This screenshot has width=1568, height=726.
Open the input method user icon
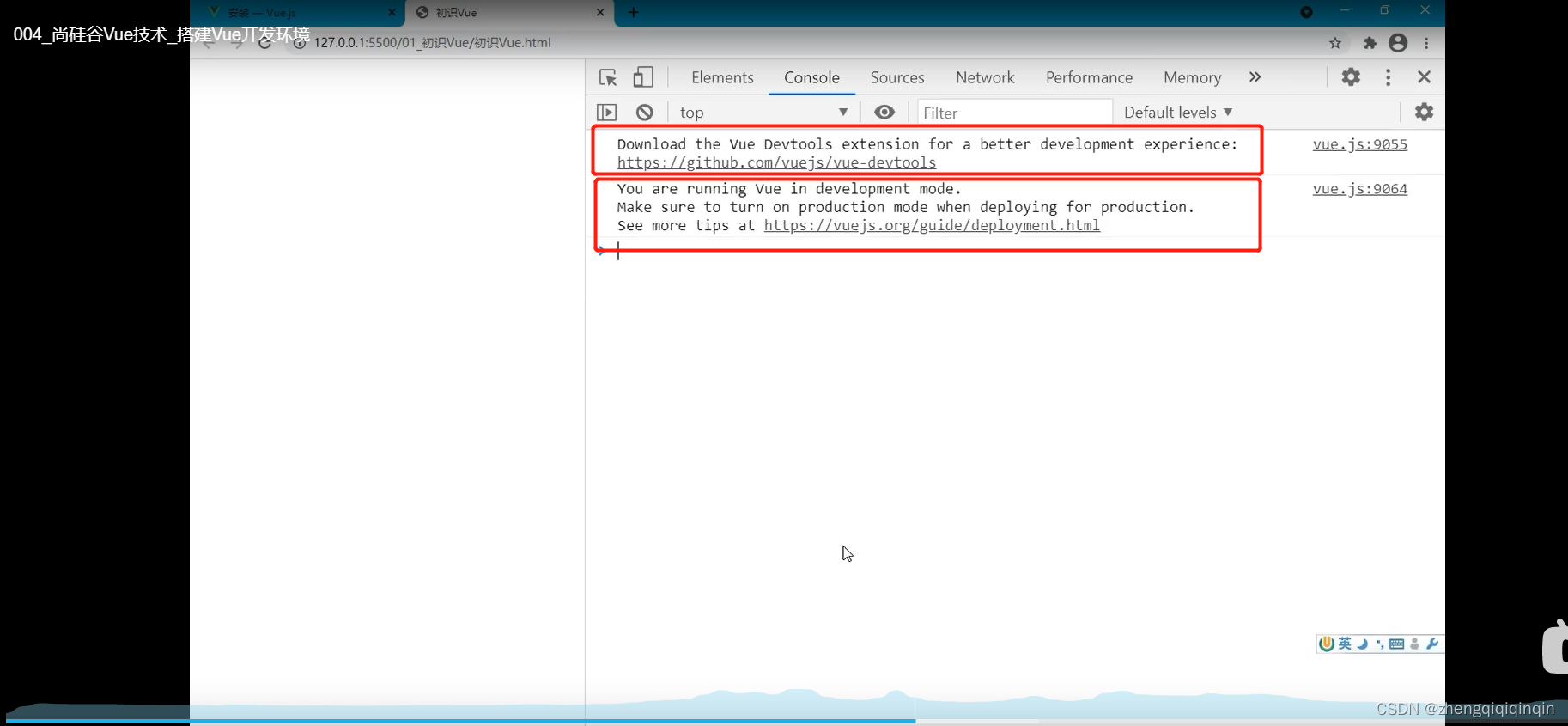pyautogui.click(x=1415, y=644)
